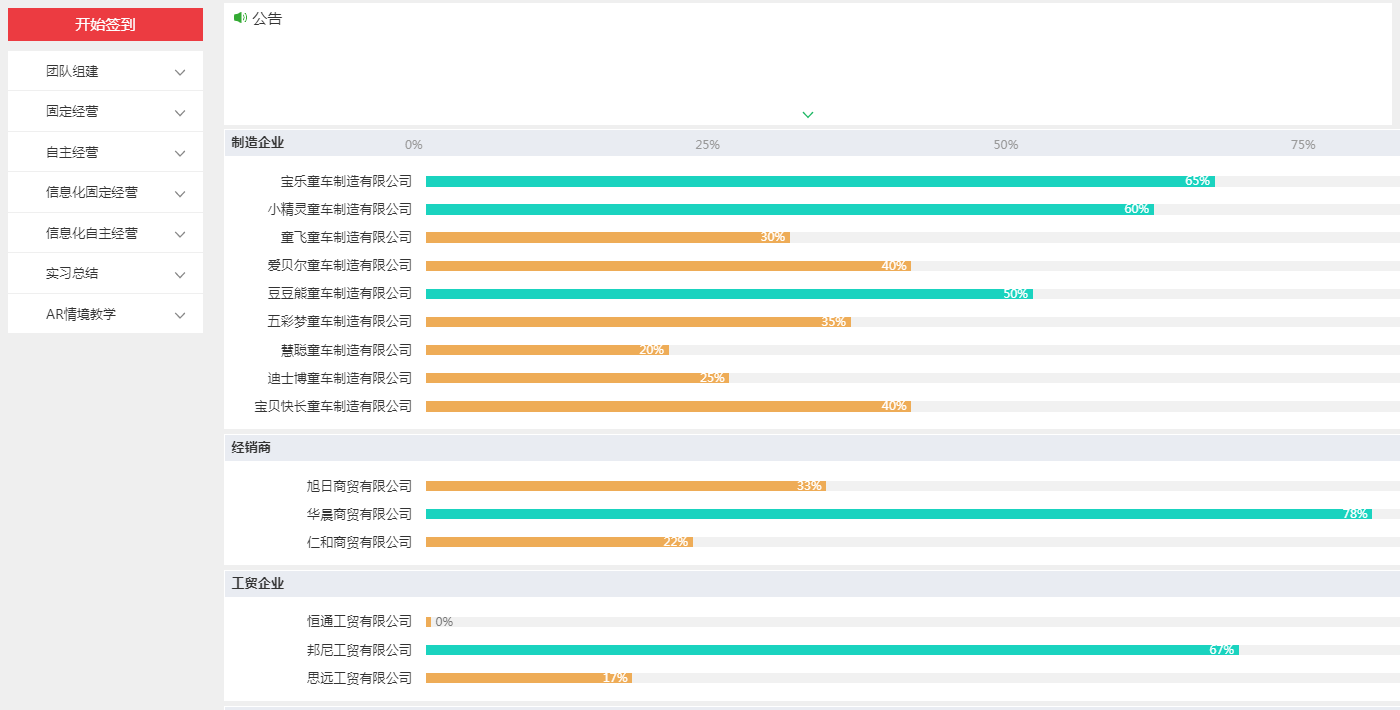This screenshot has width=1400, height=710.
Task: Click the 50% progress bar for 豆豆熊童车
Action: coord(729,294)
